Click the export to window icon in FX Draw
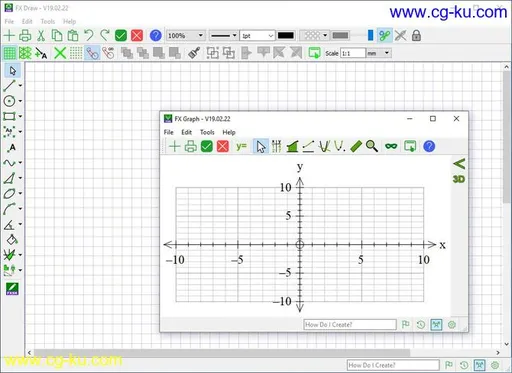Screen dimensions: 512x373 pyautogui.click(x=314, y=53)
